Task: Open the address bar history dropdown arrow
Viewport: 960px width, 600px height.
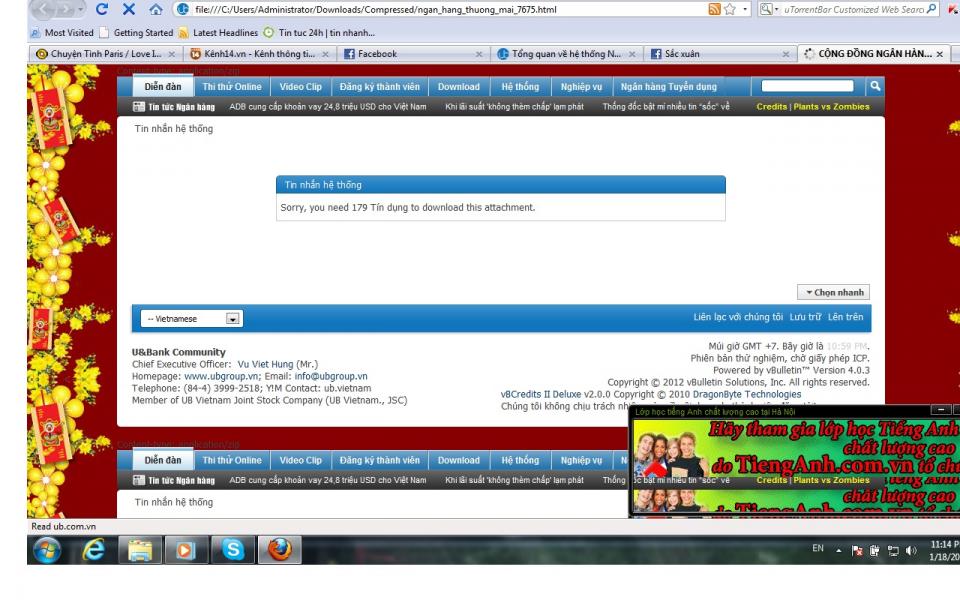Action: (x=745, y=9)
